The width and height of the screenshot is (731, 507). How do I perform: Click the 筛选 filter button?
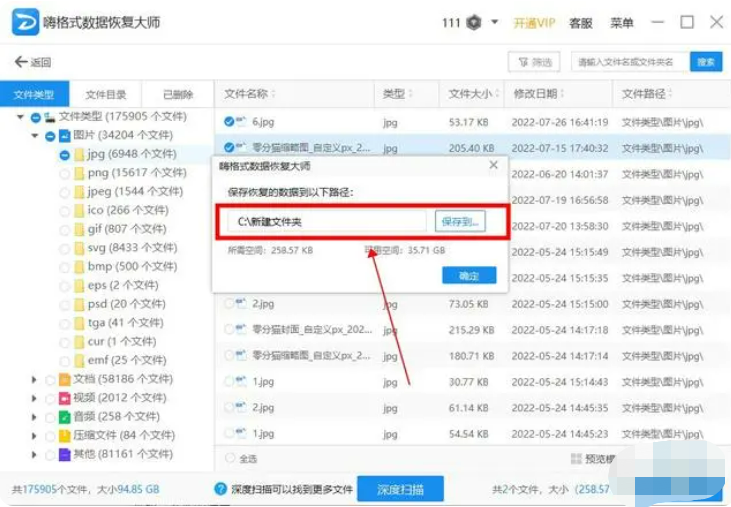pos(534,62)
